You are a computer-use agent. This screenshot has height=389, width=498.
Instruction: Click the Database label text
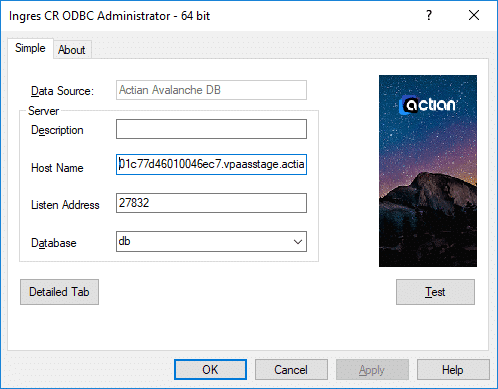click(x=54, y=243)
